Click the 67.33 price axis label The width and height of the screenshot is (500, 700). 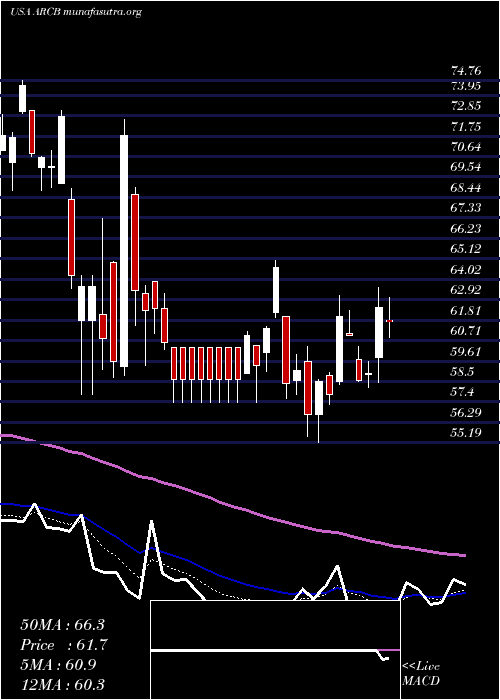[x=466, y=208]
